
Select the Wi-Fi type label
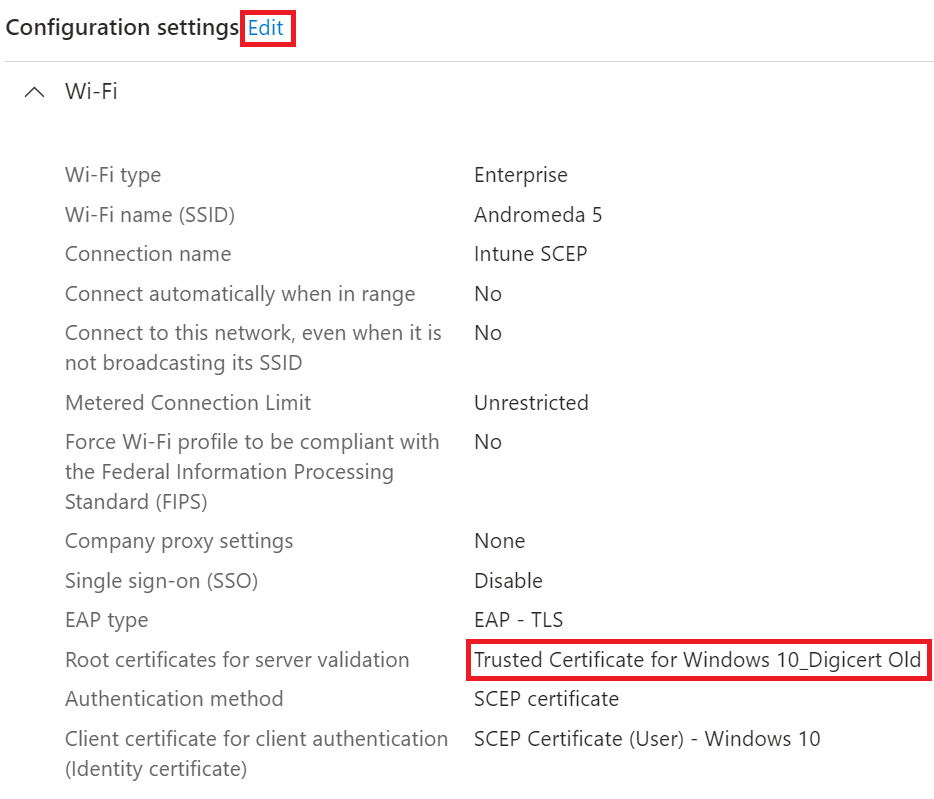point(113,175)
